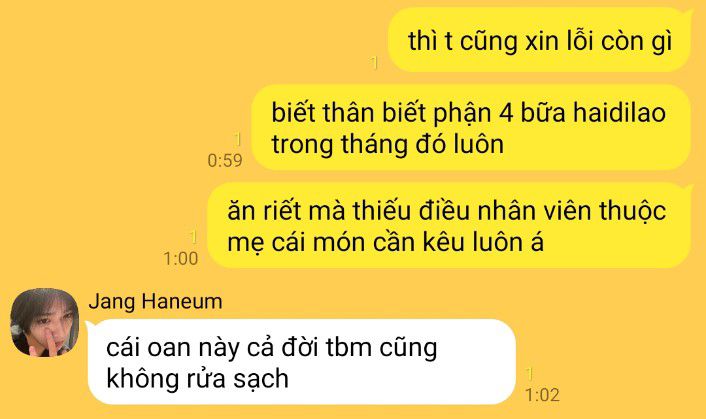Click the 0:59 timestamp
706x419 pixels.
(x=225, y=160)
